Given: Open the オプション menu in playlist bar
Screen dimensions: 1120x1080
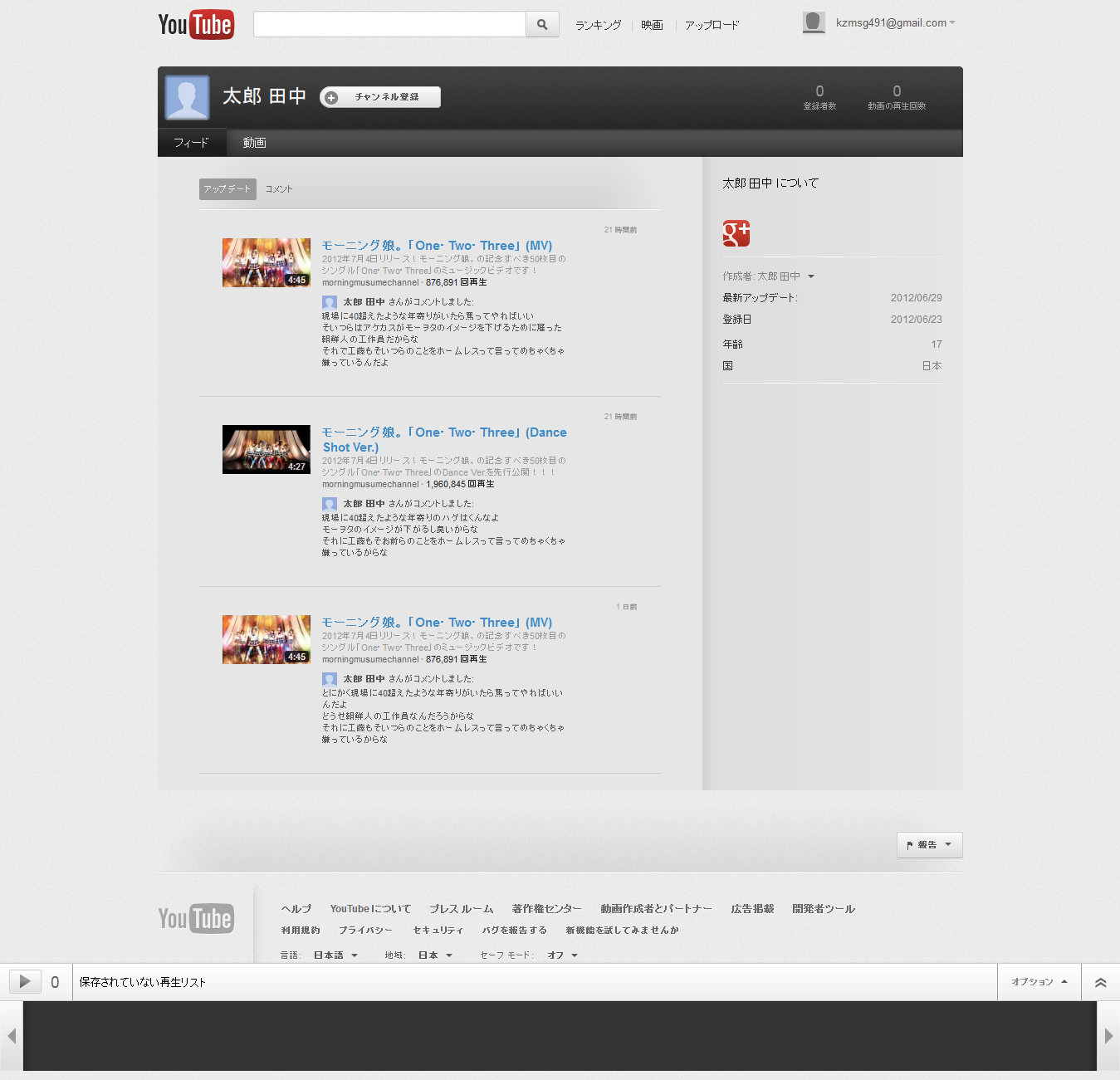Looking at the screenshot, I should [1039, 982].
